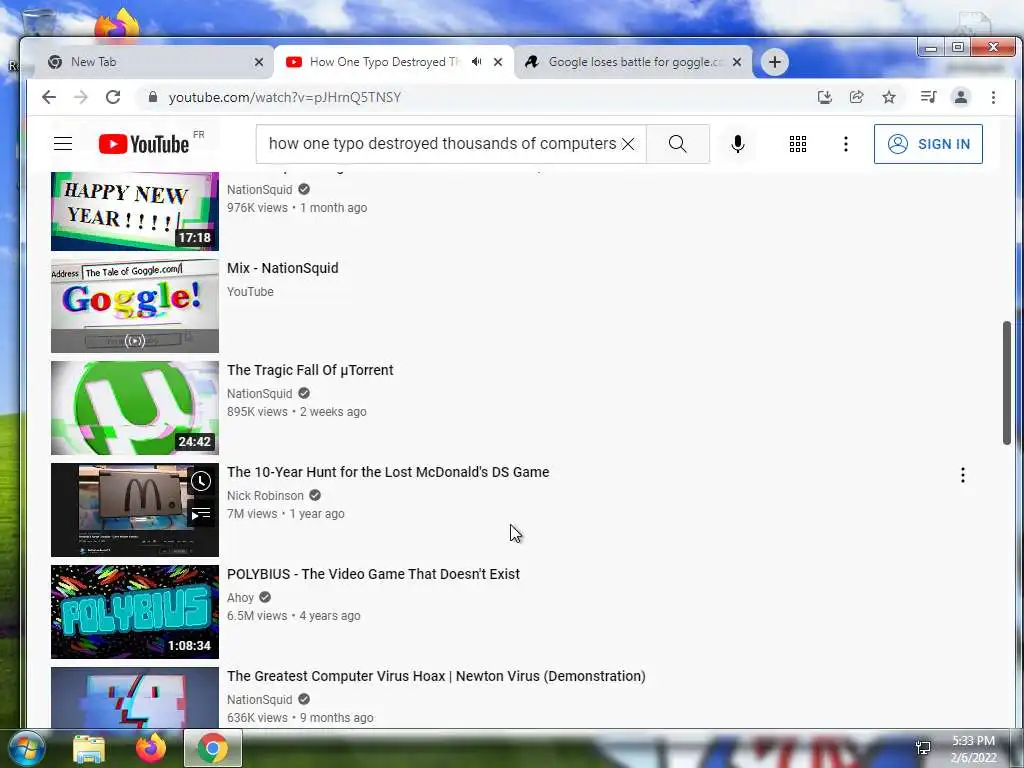Launch Firefox from the taskbar

(151, 748)
